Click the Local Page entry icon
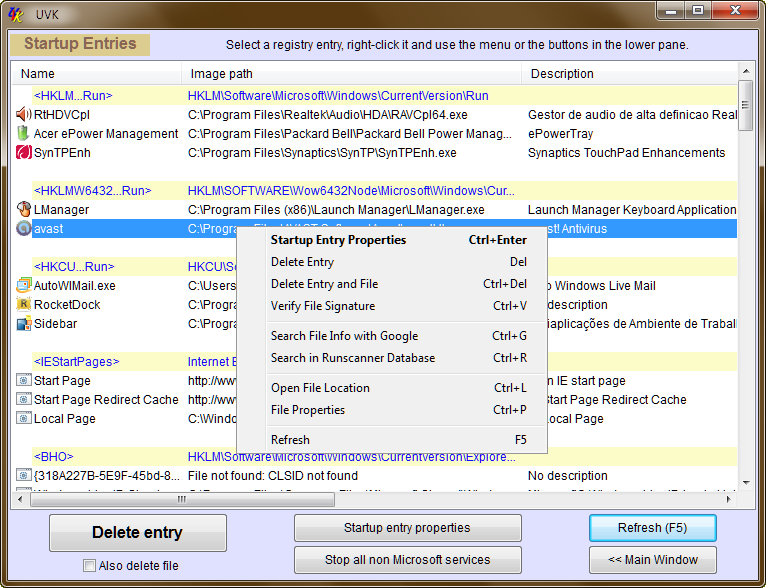766x588 pixels. [x=23, y=419]
